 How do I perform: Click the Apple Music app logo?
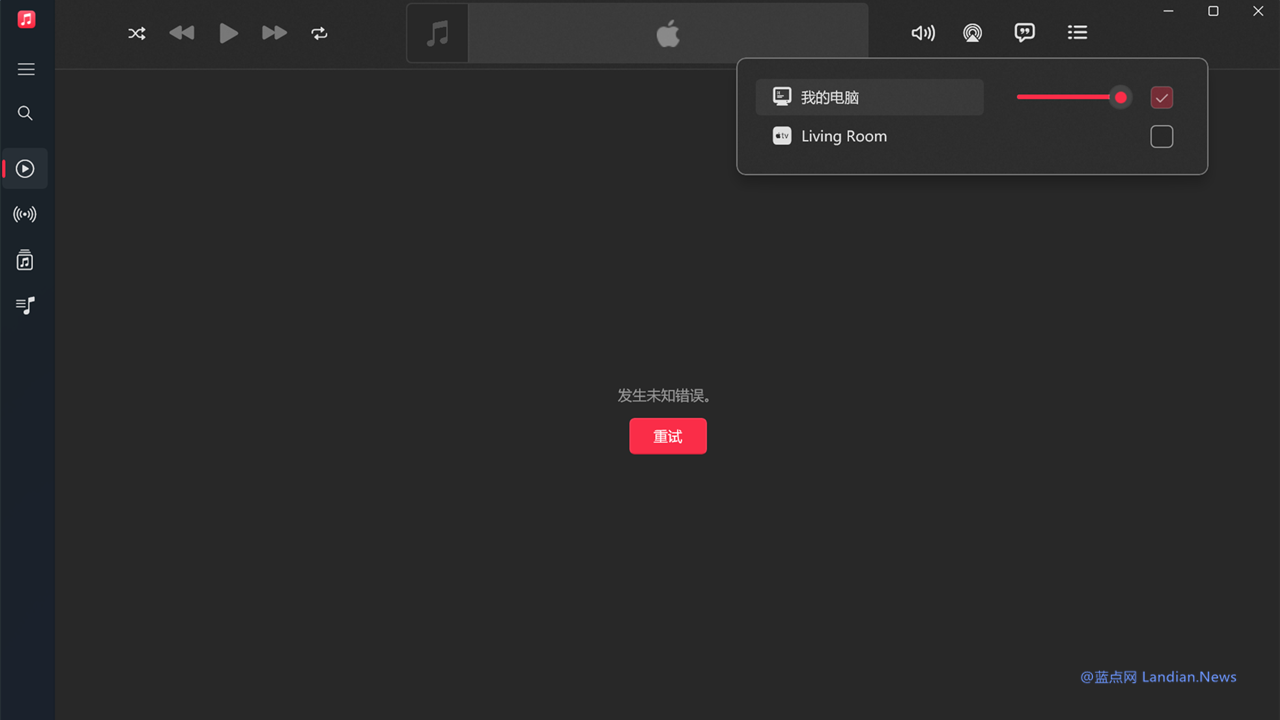(26, 20)
